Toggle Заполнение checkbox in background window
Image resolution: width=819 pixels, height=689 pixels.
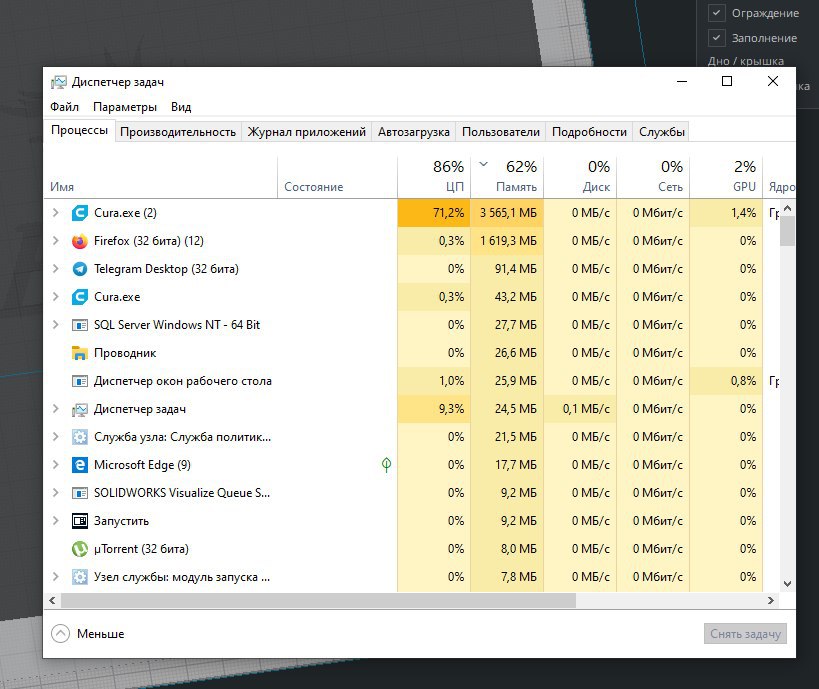point(717,38)
